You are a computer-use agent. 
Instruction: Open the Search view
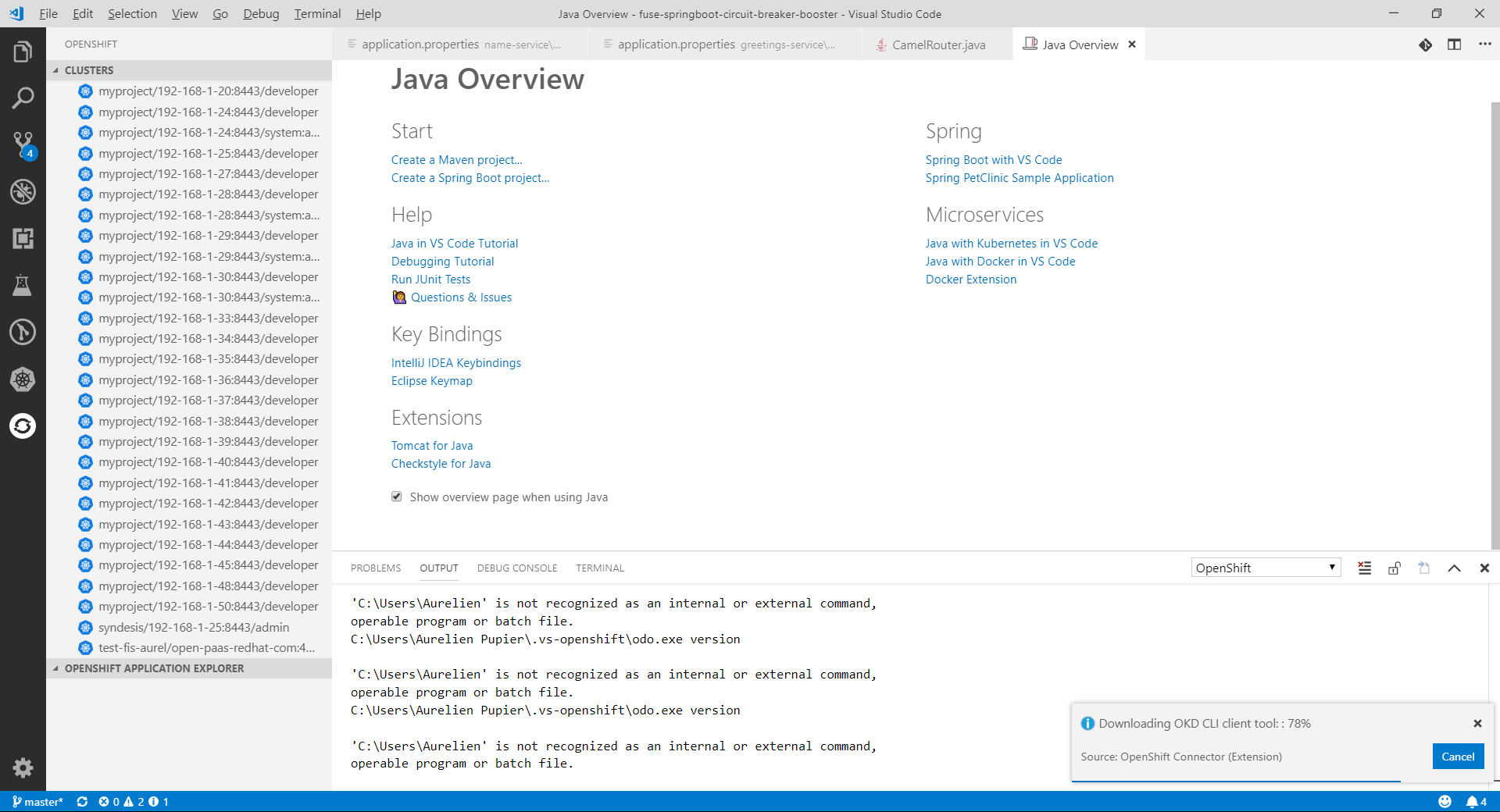click(x=23, y=97)
